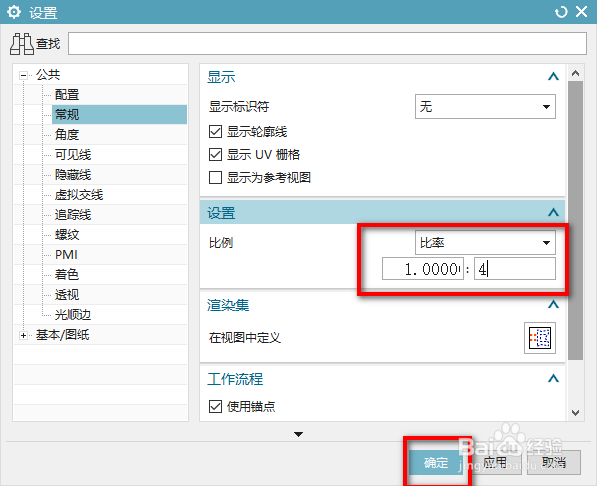This screenshot has width=597, height=486.
Task: Select 追踪线 in the tree
Action: point(73,215)
